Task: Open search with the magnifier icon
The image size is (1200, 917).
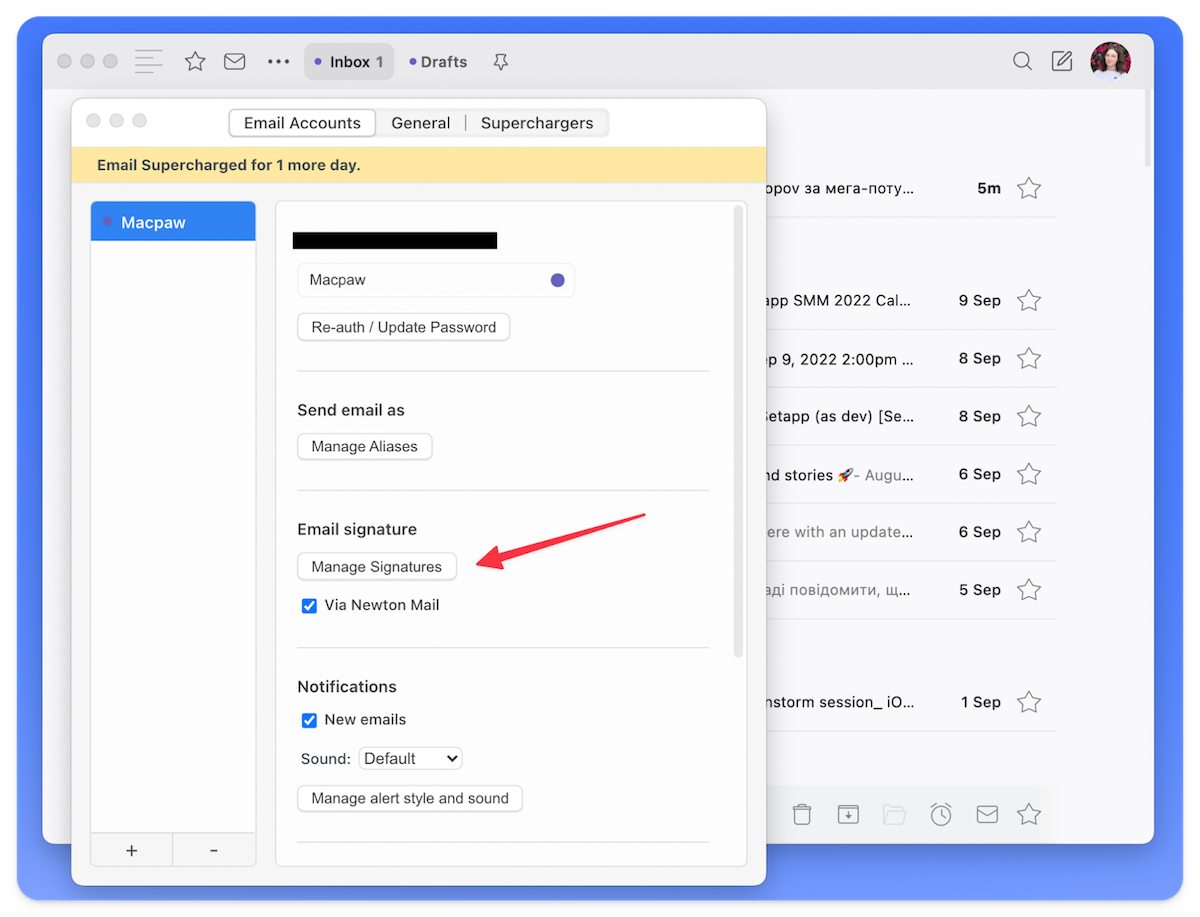Action: [1022, 61]
